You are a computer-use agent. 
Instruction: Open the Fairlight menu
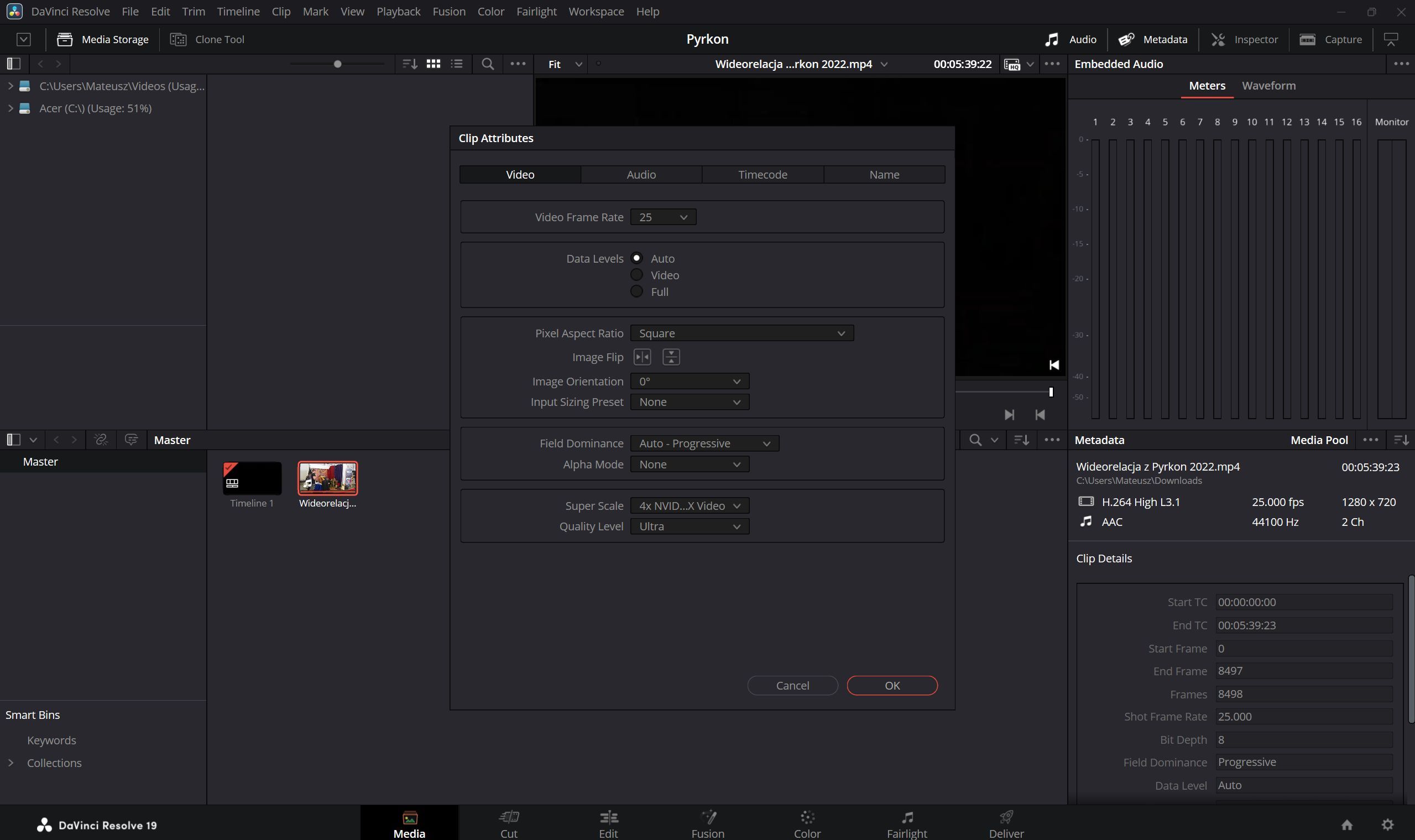pyautogui.click(x=536, y=11)
